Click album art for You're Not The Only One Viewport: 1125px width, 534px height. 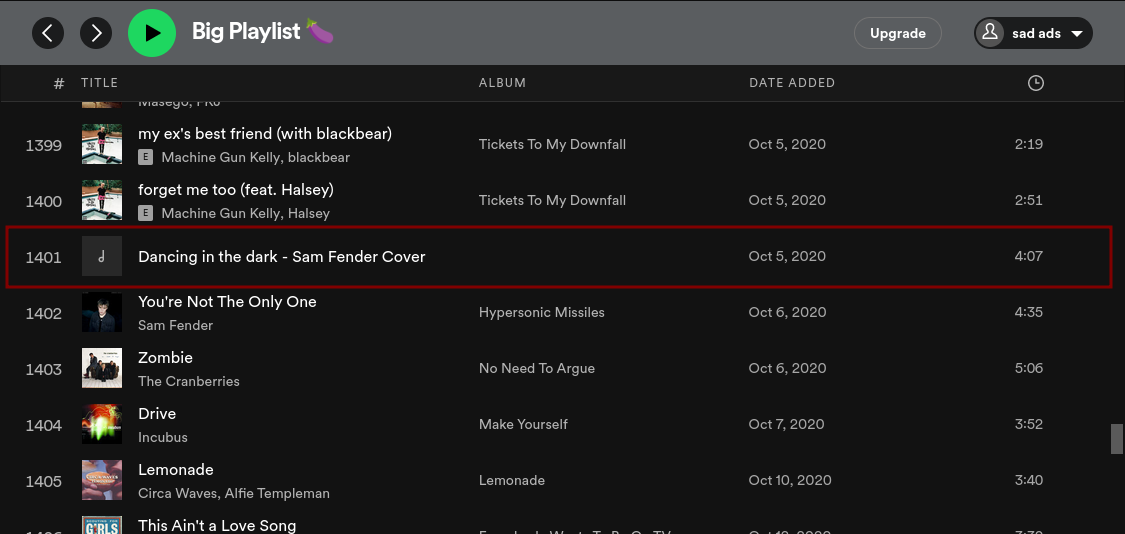click(x=102, y=312)
